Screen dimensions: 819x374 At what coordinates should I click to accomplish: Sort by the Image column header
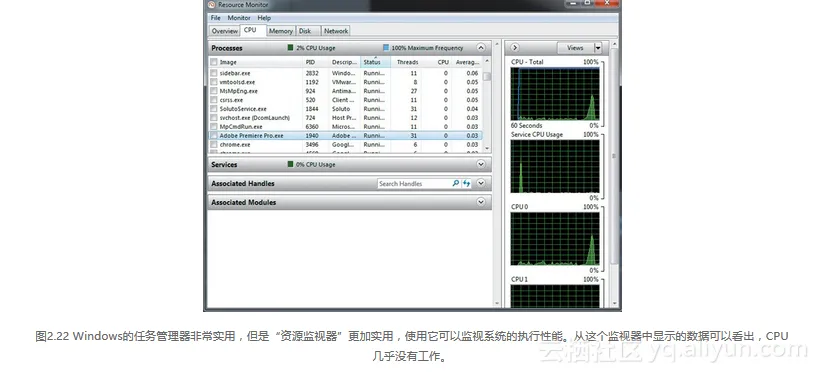[x=256, y=62]
